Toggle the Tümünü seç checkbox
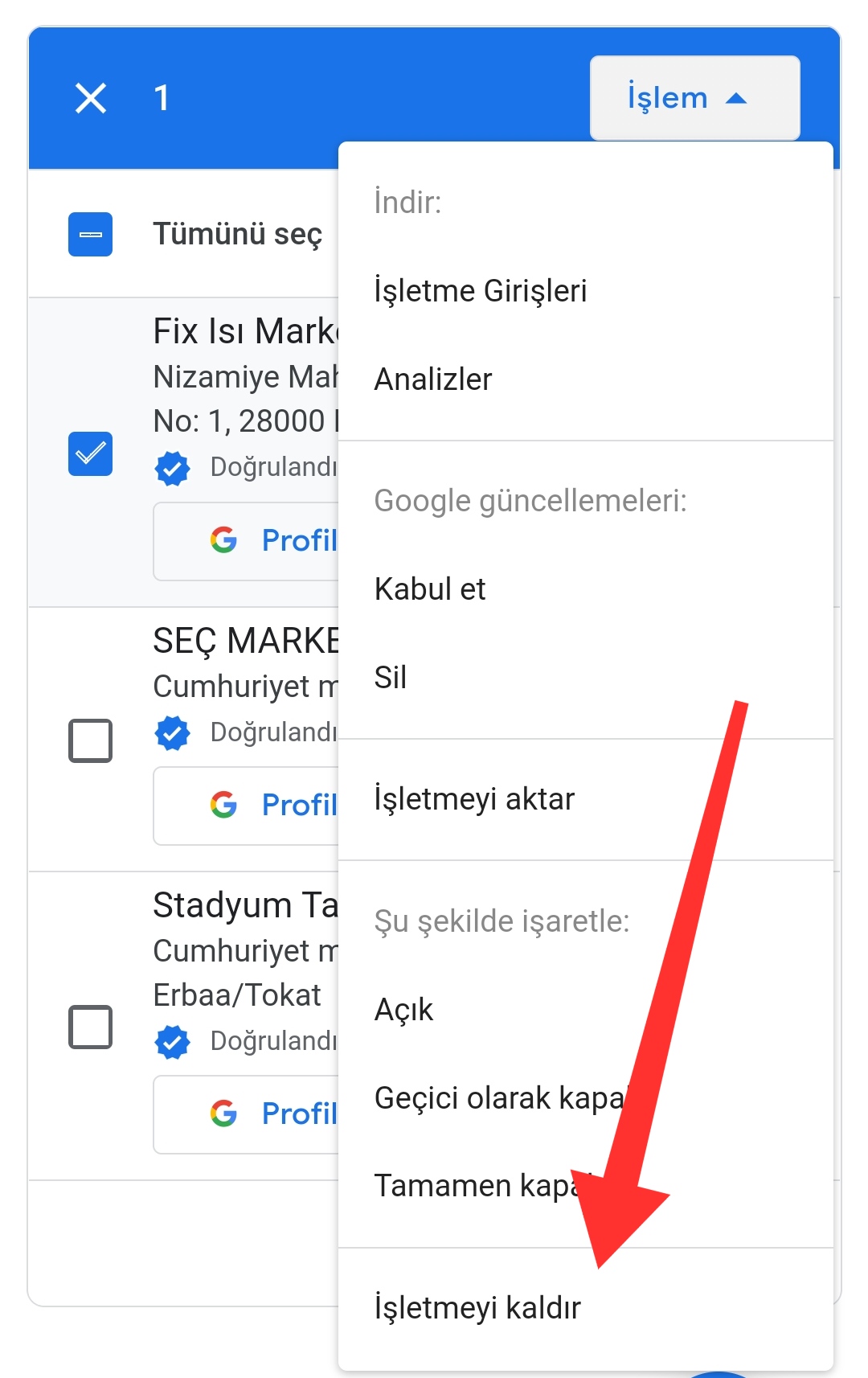 click(90, 234)
